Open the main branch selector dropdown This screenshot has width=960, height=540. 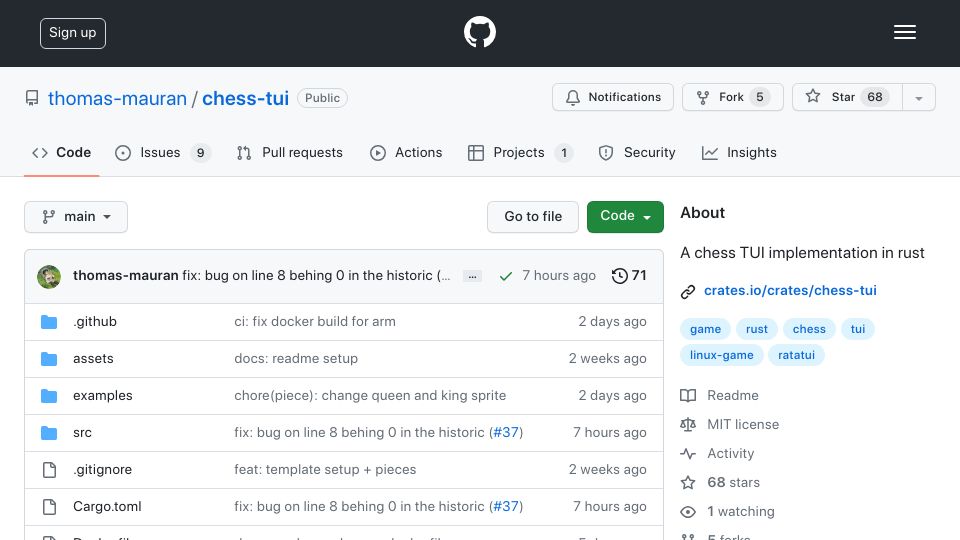(76, 217)
